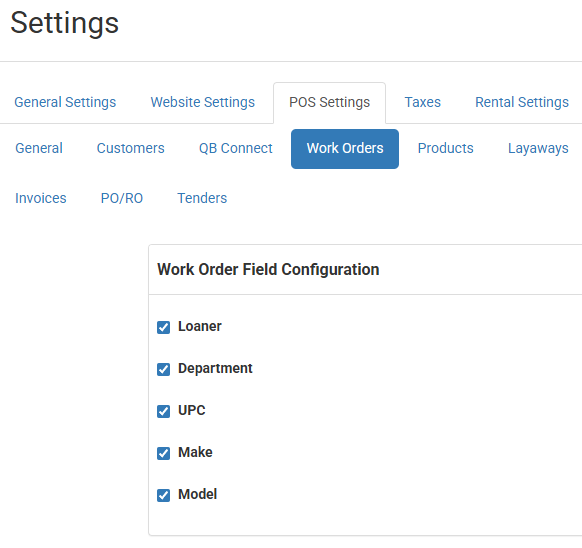Toggle the Department checkbox
The width and height of the screenshot is (582, 548).
(x=163, y=369)
